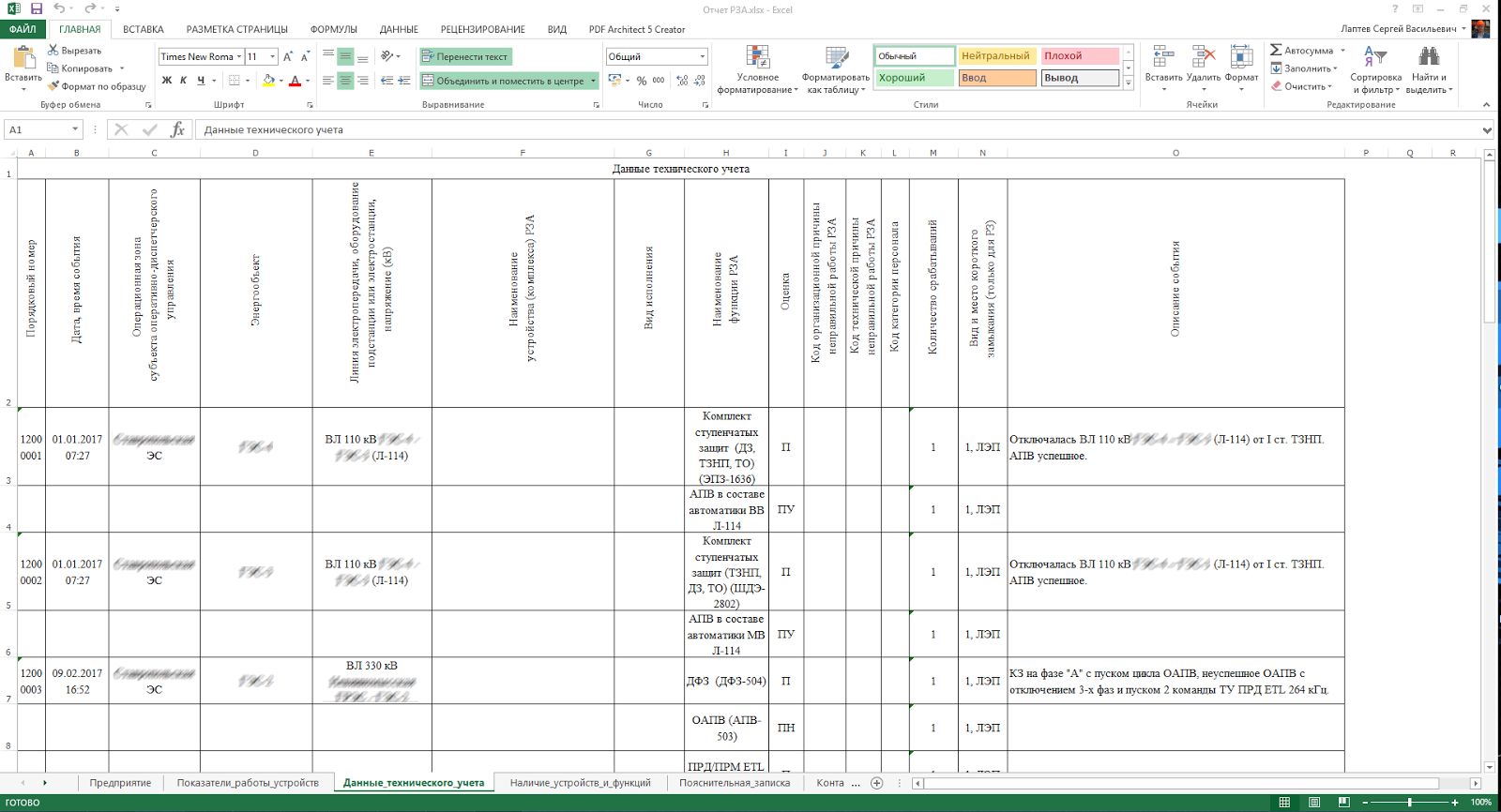Click the text orientation icon

387,56
